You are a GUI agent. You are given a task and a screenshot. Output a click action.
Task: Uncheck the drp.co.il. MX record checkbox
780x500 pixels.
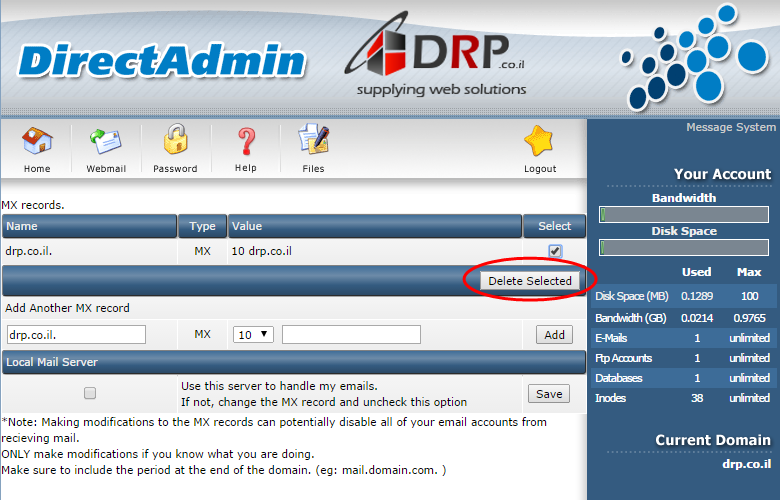click(x=555, y=251)
